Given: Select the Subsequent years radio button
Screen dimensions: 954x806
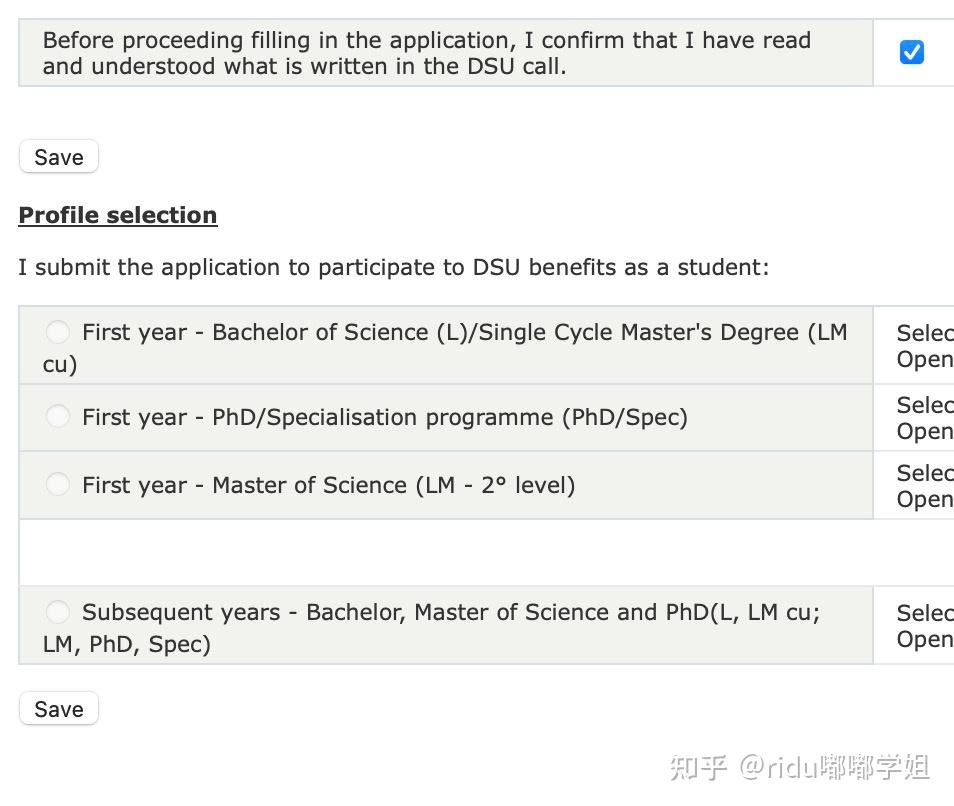Looking at the screenshot, I should [58, 611].
